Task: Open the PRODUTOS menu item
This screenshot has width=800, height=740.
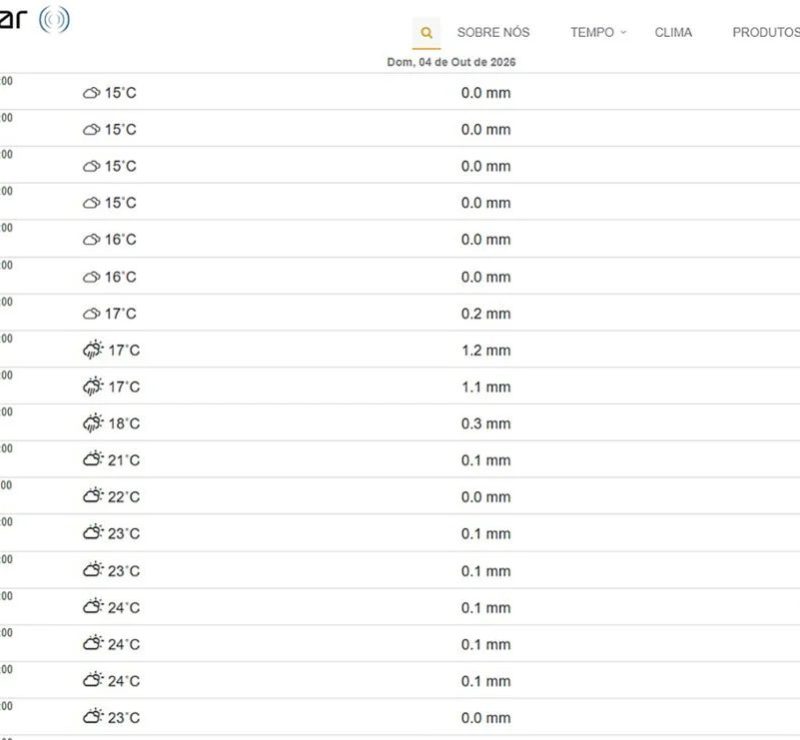Action: tap(766, 33)
